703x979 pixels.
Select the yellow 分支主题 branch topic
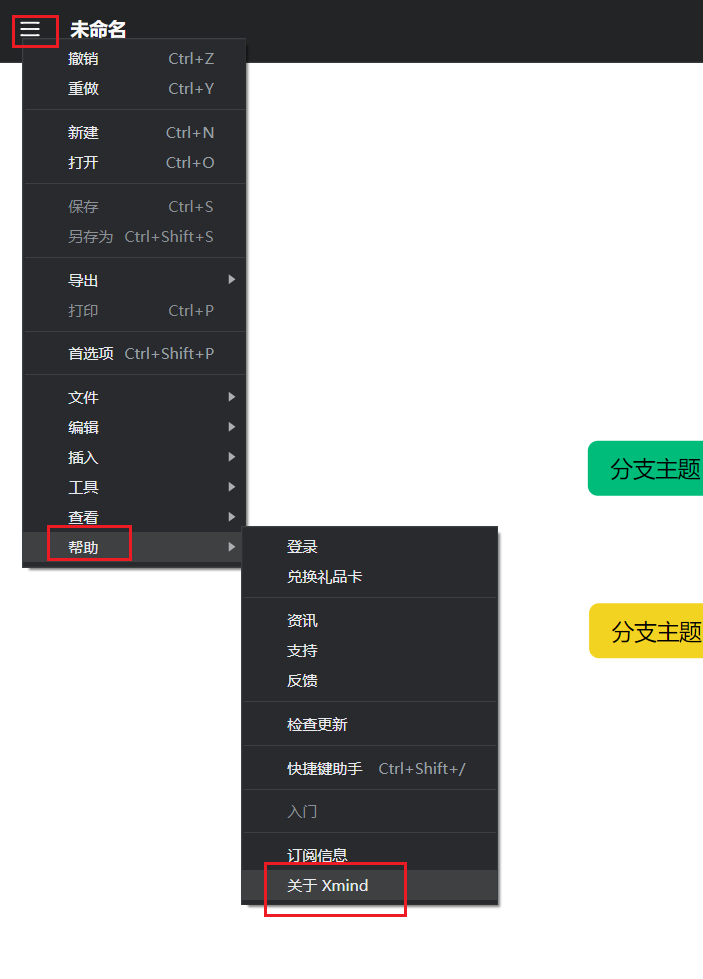click(x=646, y=631)
